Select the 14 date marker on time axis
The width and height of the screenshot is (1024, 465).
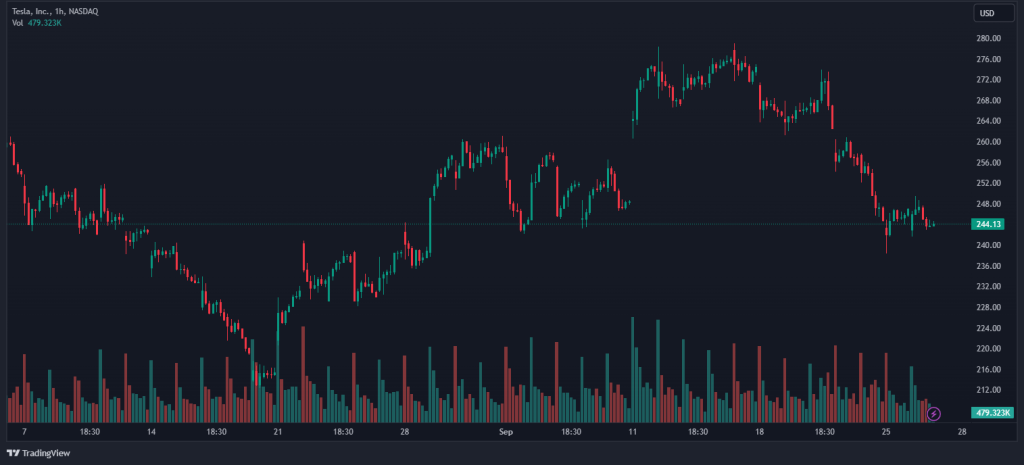[151, 432]
